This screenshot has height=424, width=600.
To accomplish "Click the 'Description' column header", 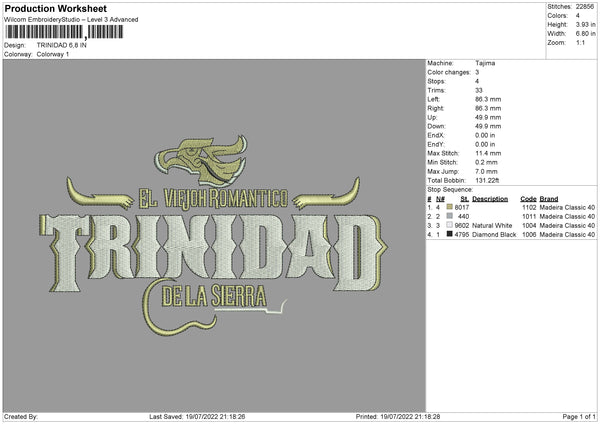I will point(490,199).
